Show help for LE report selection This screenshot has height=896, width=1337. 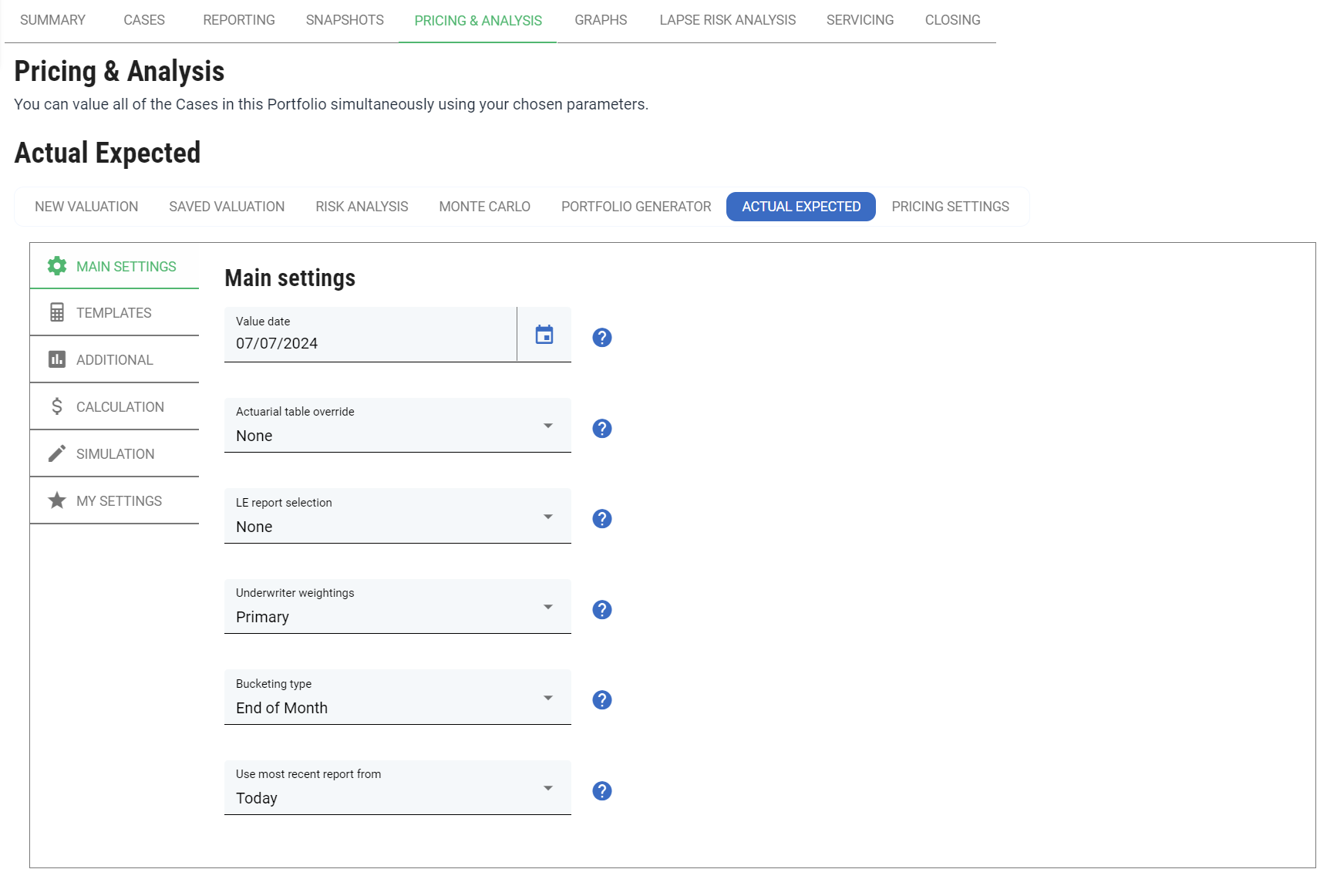(601, 519)
